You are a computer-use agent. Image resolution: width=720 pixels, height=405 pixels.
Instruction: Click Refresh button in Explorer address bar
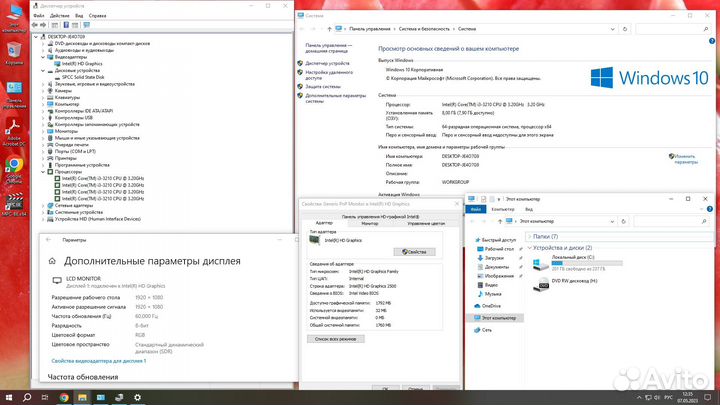(x=623, y=221)
